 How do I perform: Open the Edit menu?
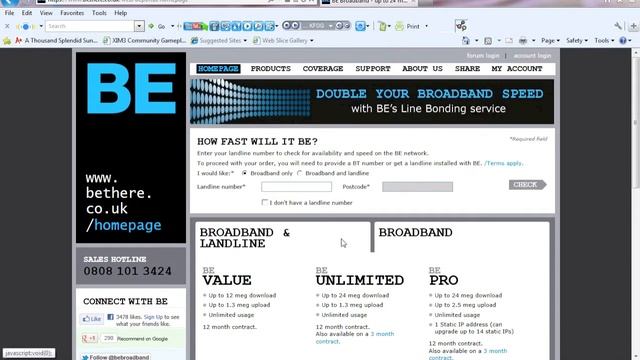[x=27, y=13]
